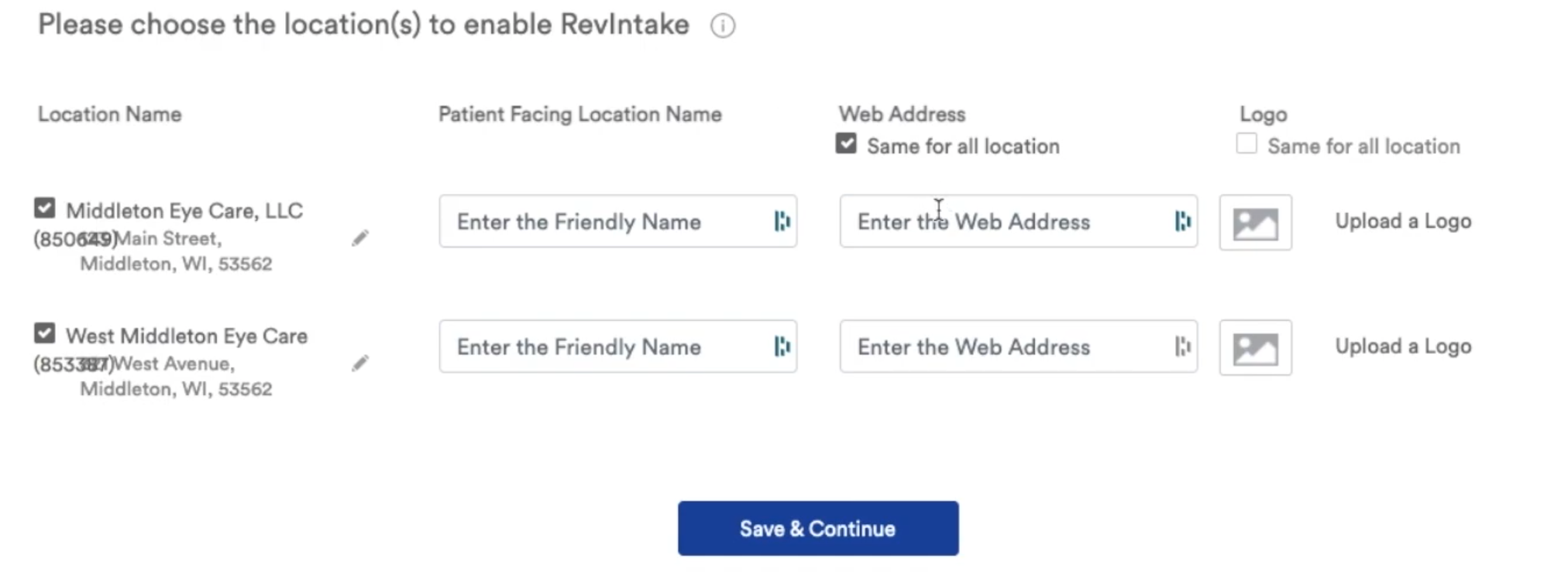This screenshot has width=1568, height=572.
Task: Uncheck Web Address Same for all location
Action: 846,144
